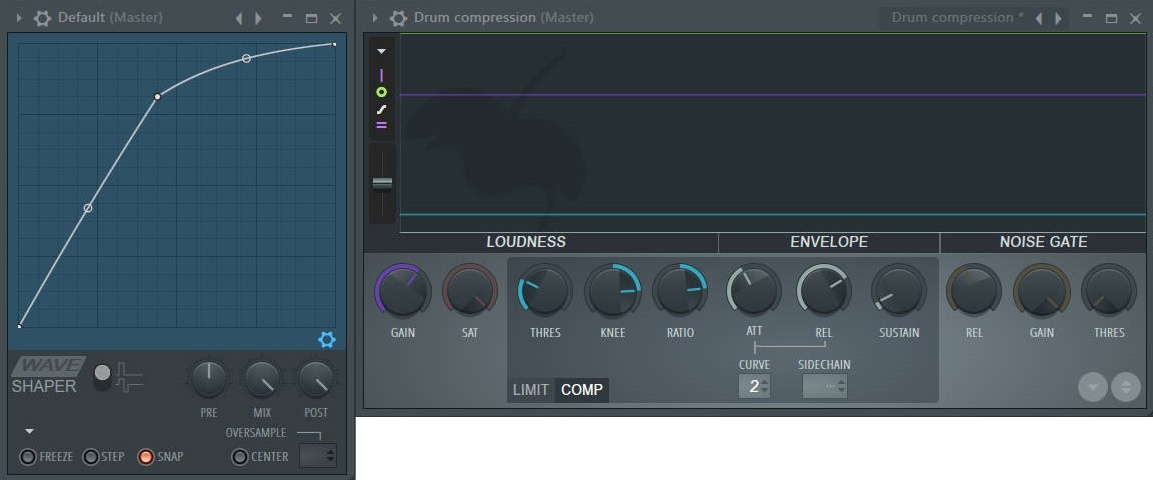The height and width of the screenshot is (480, 1153).
Task: Click the hollow tension handle on upper curve
Action: (x=246, y=58)
